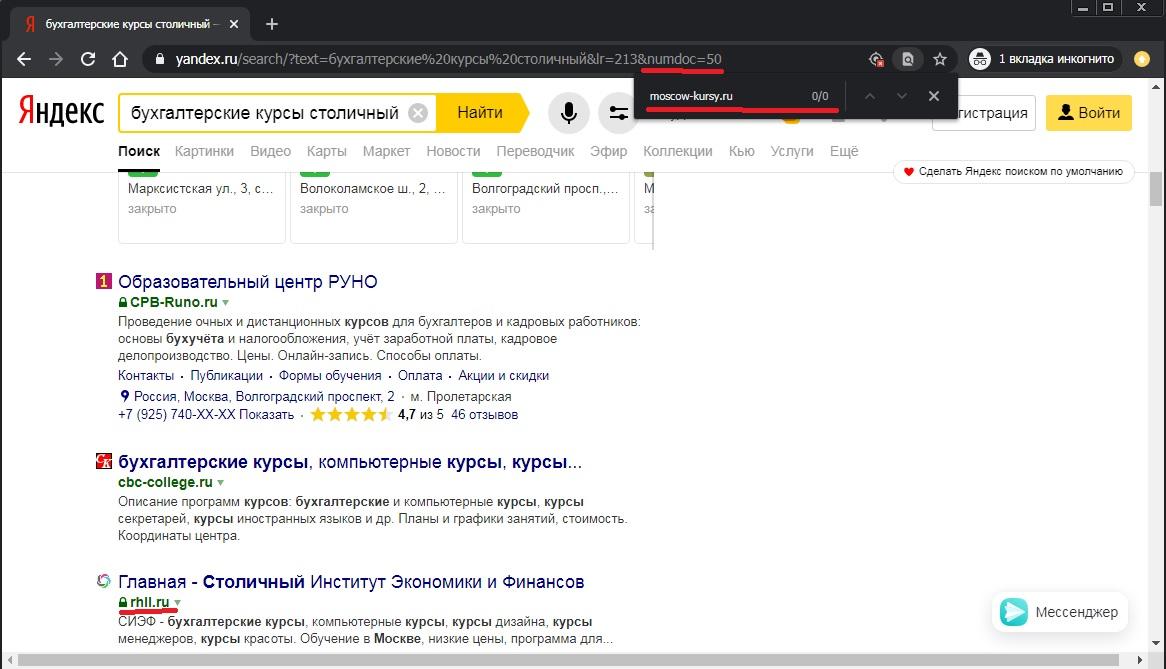Viewport: 1166px width, 669px height.
Task: Expand the rhll.ru result options arrow
Action: (x=178, y=603)
